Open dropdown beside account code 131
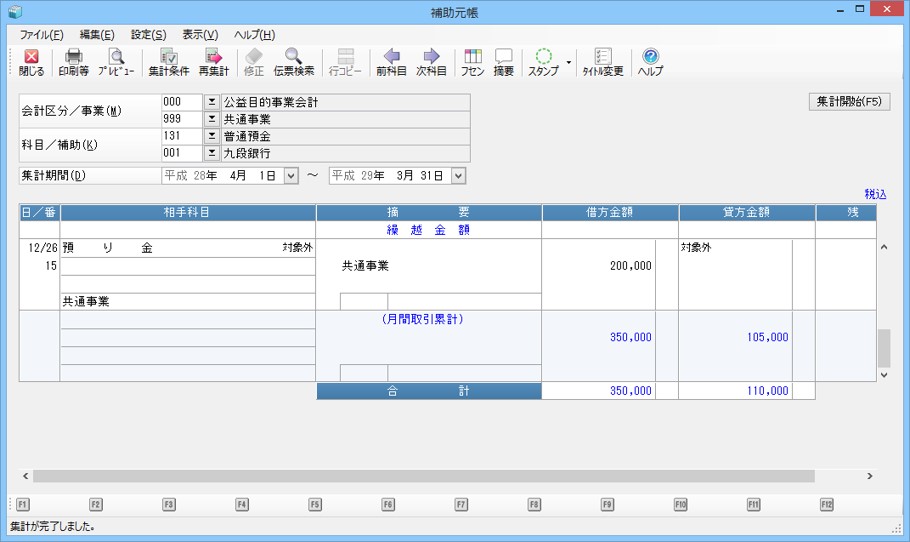 [x=211, y=136]
